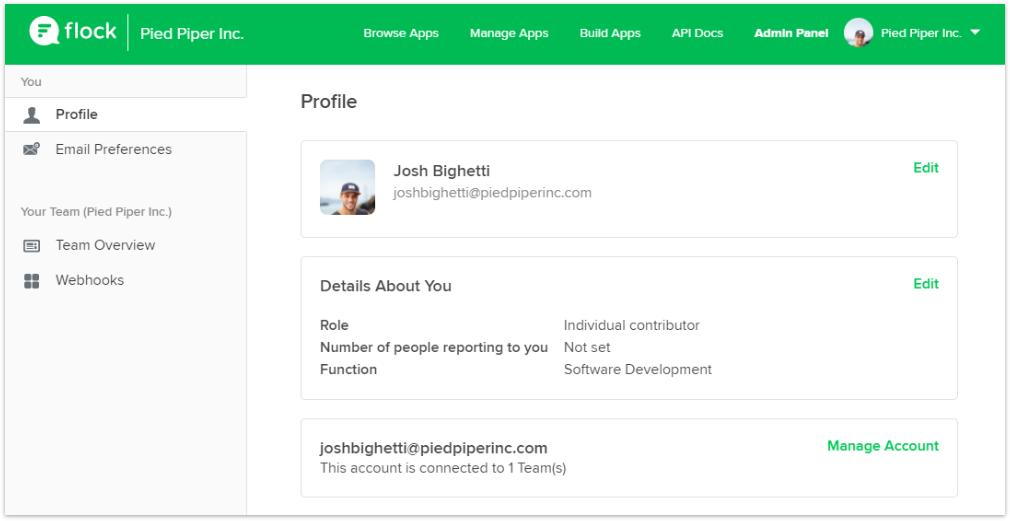The width and height of the screenshot is (1010, 521).
Task: Click the You section header in sidebar
Action: [x=31, y=82]
